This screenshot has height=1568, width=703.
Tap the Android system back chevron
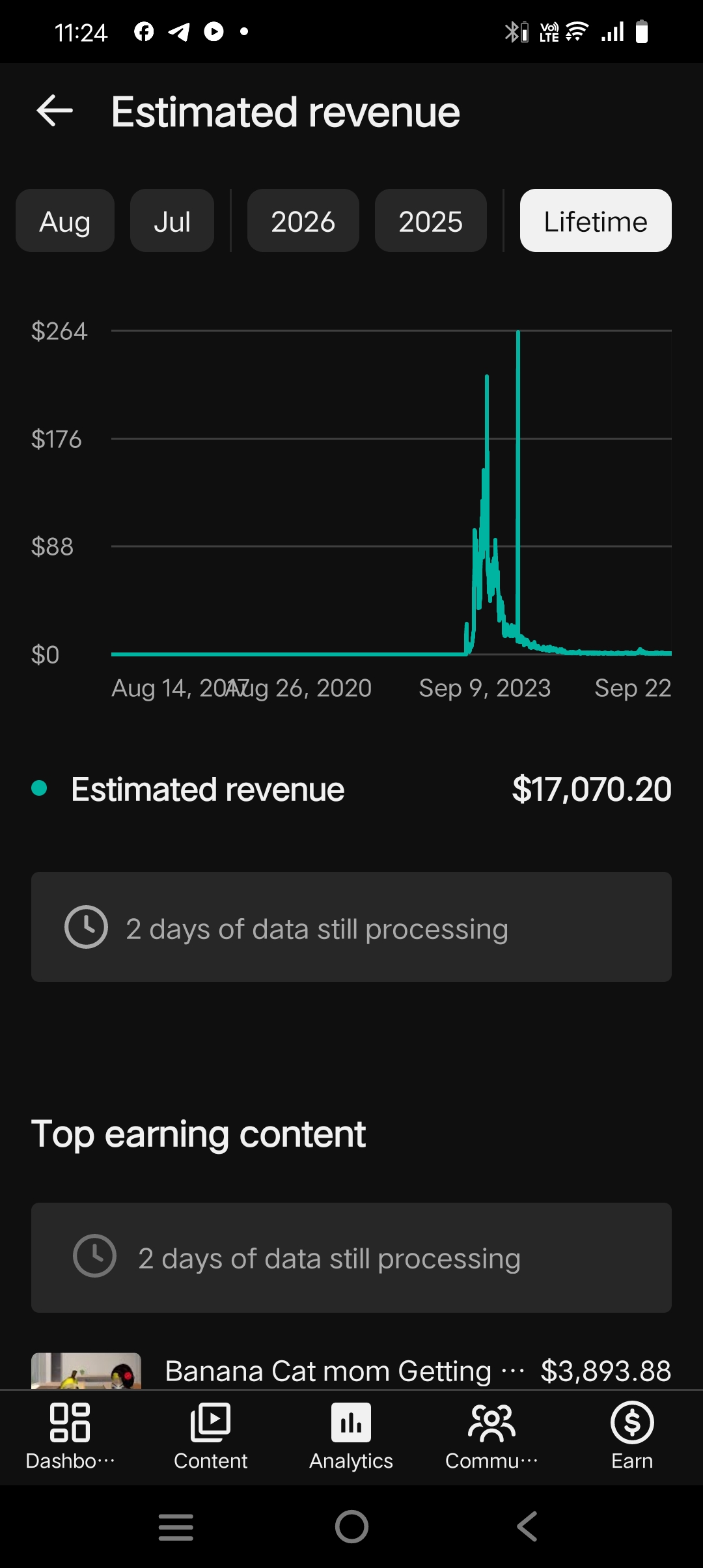527,1527
